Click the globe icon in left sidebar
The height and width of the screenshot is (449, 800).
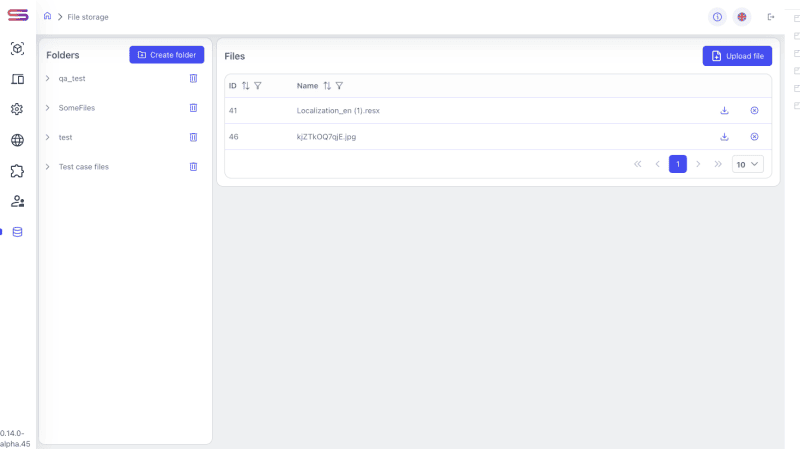click(17, 140)
